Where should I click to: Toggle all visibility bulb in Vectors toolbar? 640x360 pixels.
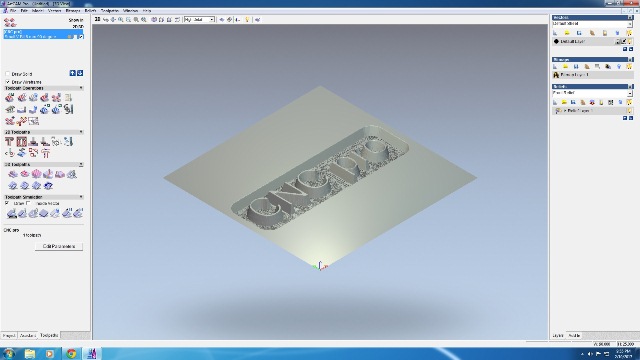[629, 33]
